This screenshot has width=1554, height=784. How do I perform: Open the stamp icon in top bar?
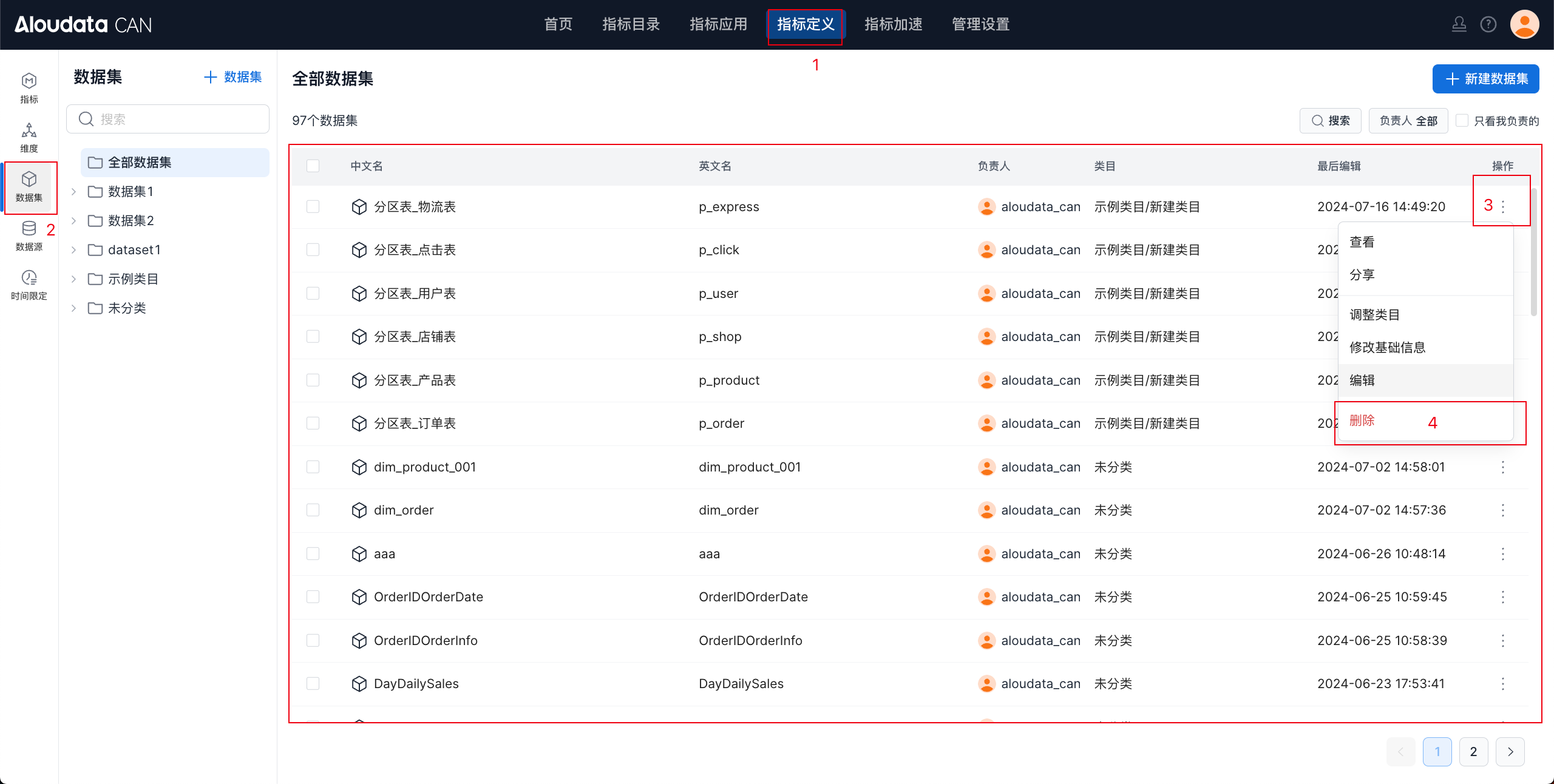[x=1459, y=24]
